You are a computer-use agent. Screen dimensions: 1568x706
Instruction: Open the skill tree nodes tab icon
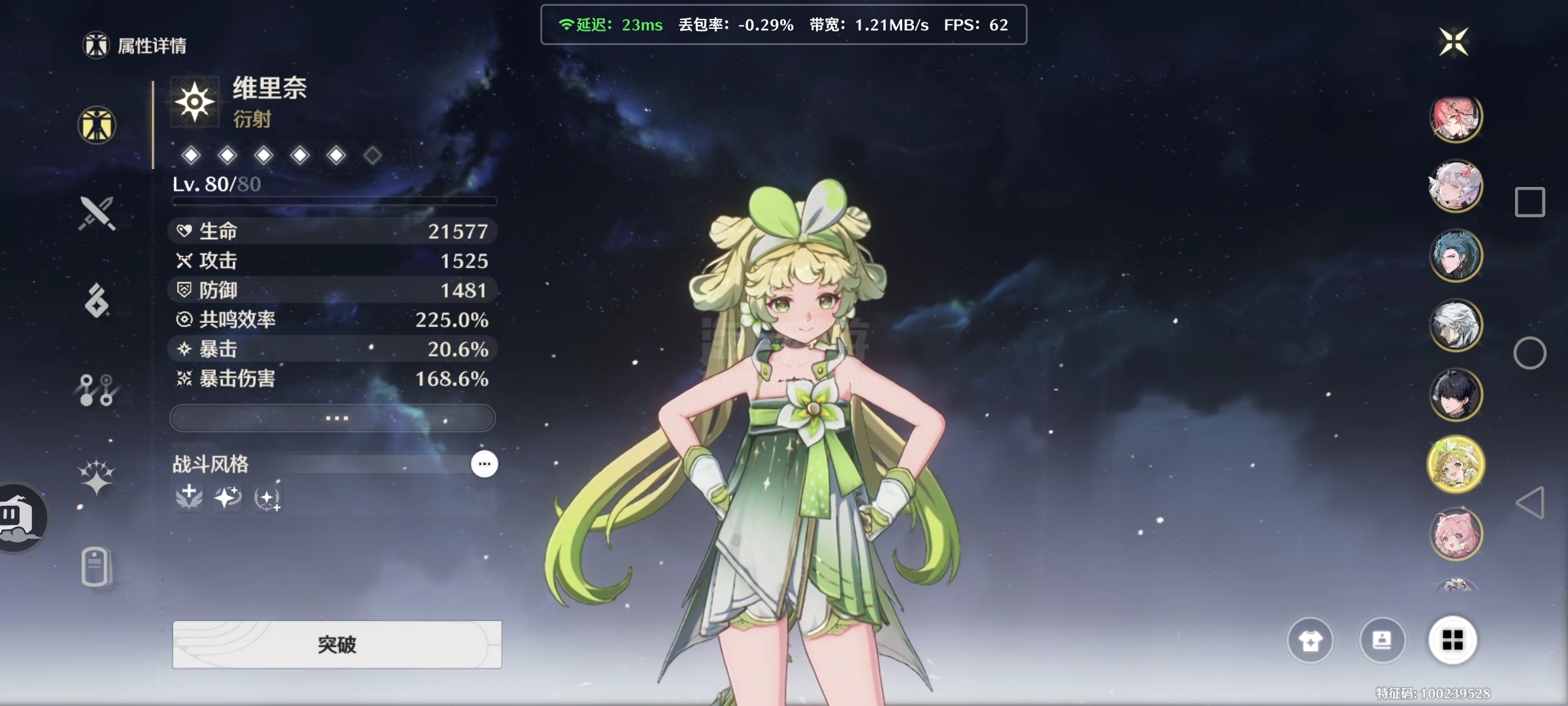tap(97, 390)
